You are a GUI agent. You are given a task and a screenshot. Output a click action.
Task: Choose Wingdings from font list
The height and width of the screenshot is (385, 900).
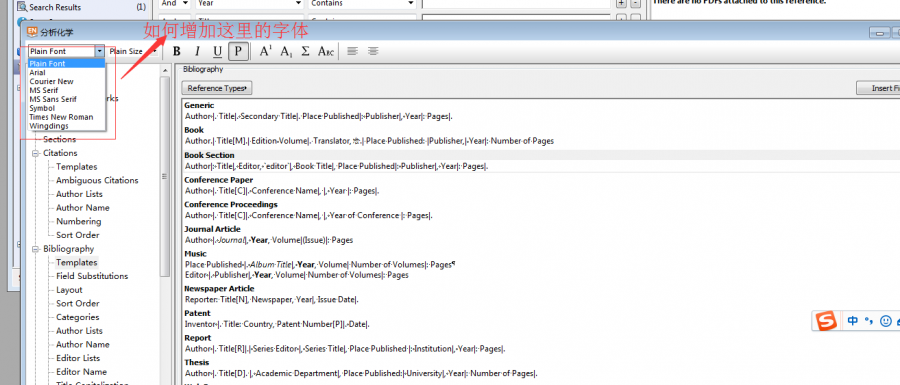[x=67, y=126]
